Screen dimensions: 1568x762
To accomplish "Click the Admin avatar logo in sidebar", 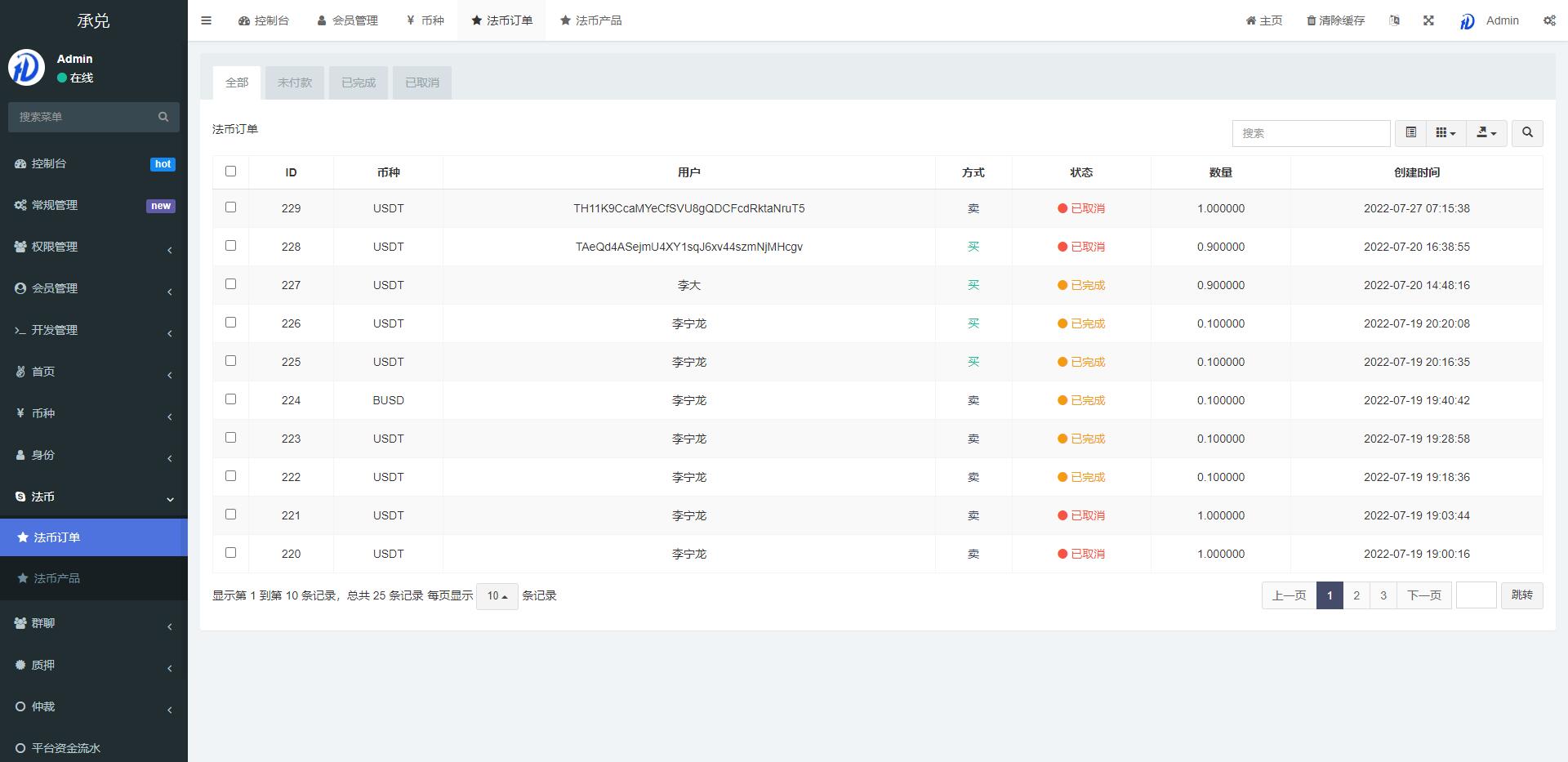I will coord(26,68).
